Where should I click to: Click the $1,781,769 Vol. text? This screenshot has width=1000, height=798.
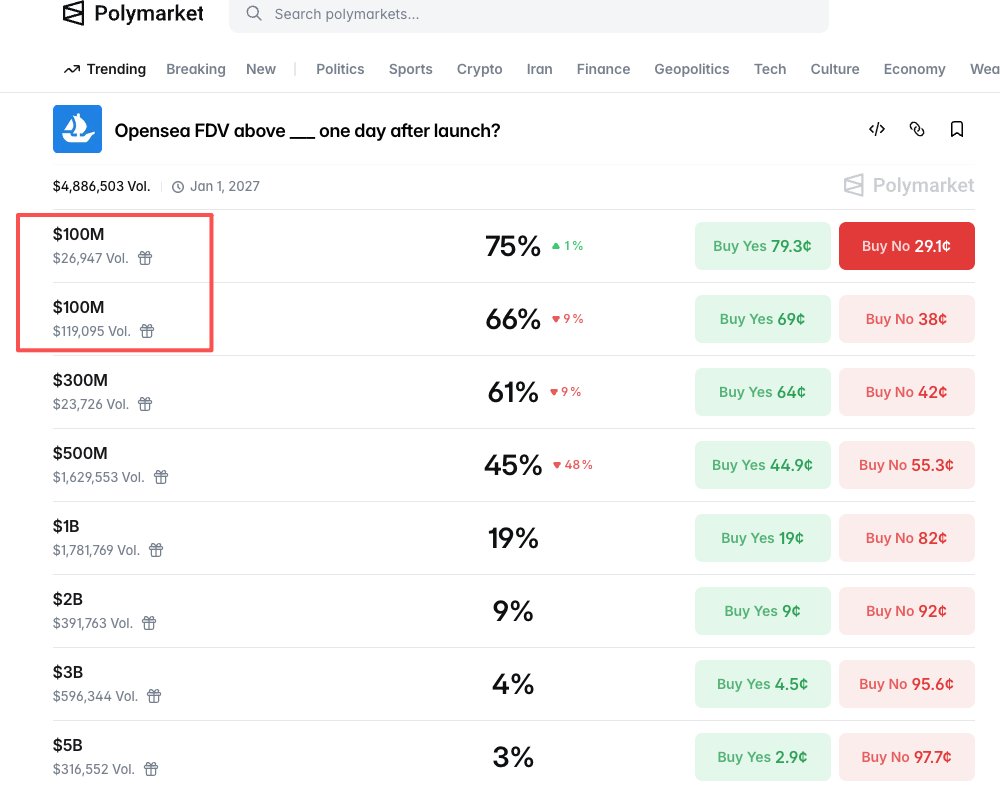(96, 550)
